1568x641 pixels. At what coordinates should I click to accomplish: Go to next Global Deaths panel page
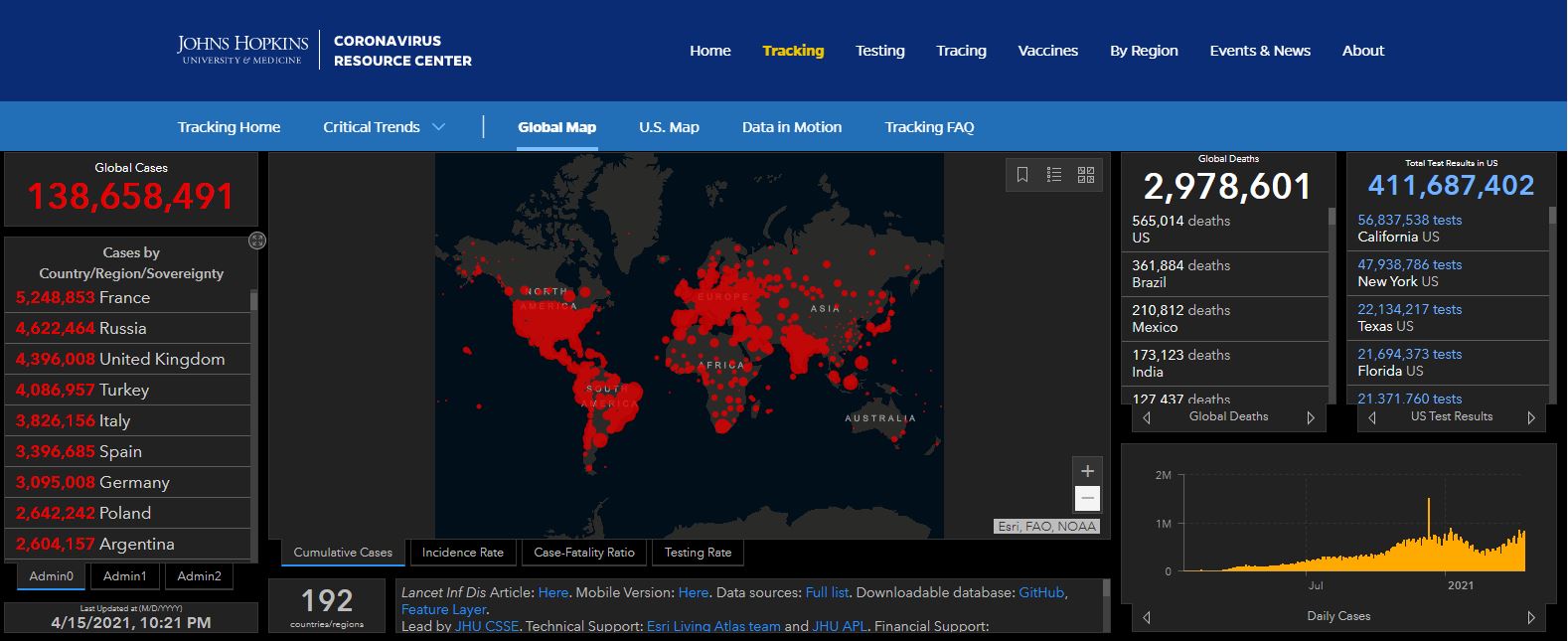tap(1311, 418)
